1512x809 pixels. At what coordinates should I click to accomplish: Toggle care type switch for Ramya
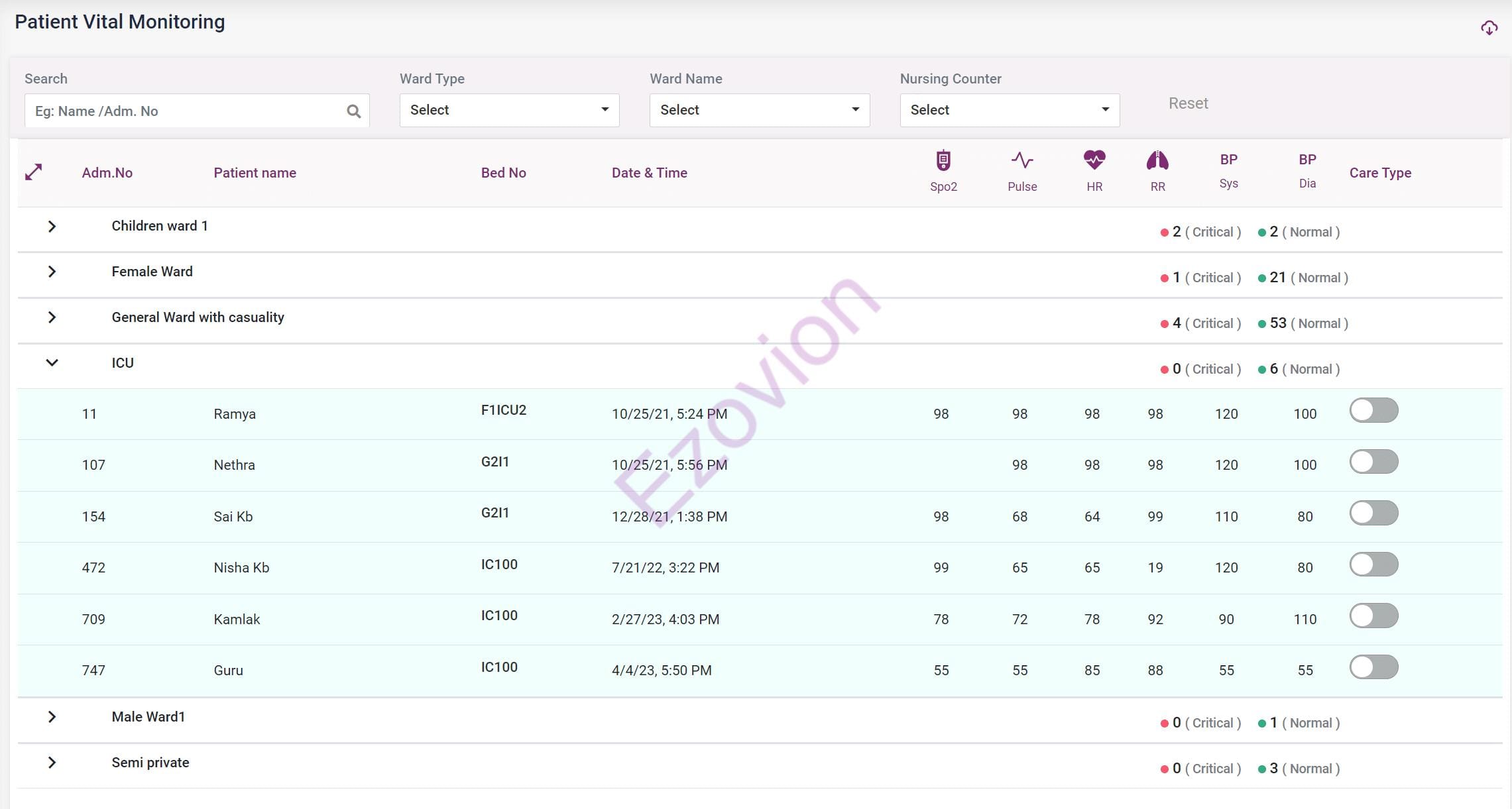click(x=1373, y=411)
